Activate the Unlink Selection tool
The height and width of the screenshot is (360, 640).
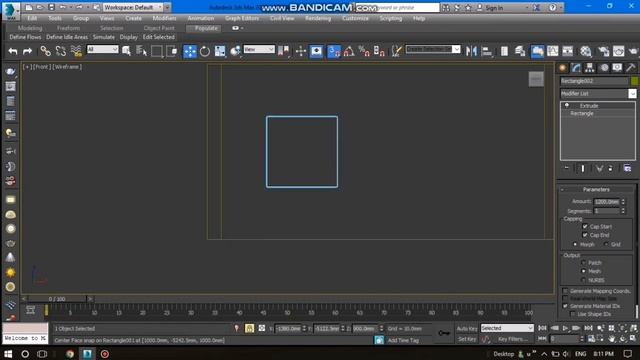tap(61, 51)
